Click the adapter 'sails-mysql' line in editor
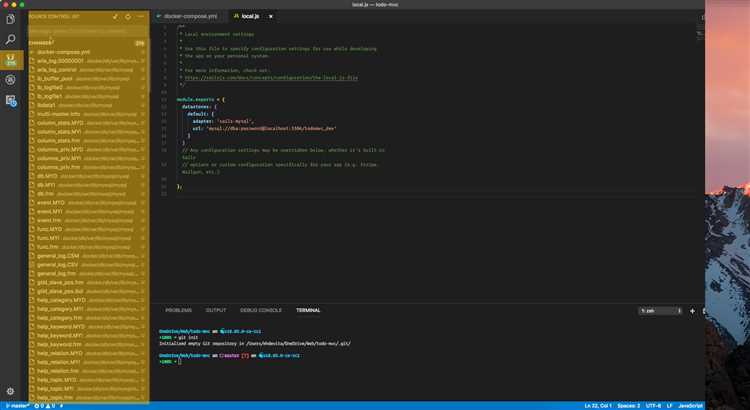The height and width of the screenshot is (410, 750). point(223,121)
